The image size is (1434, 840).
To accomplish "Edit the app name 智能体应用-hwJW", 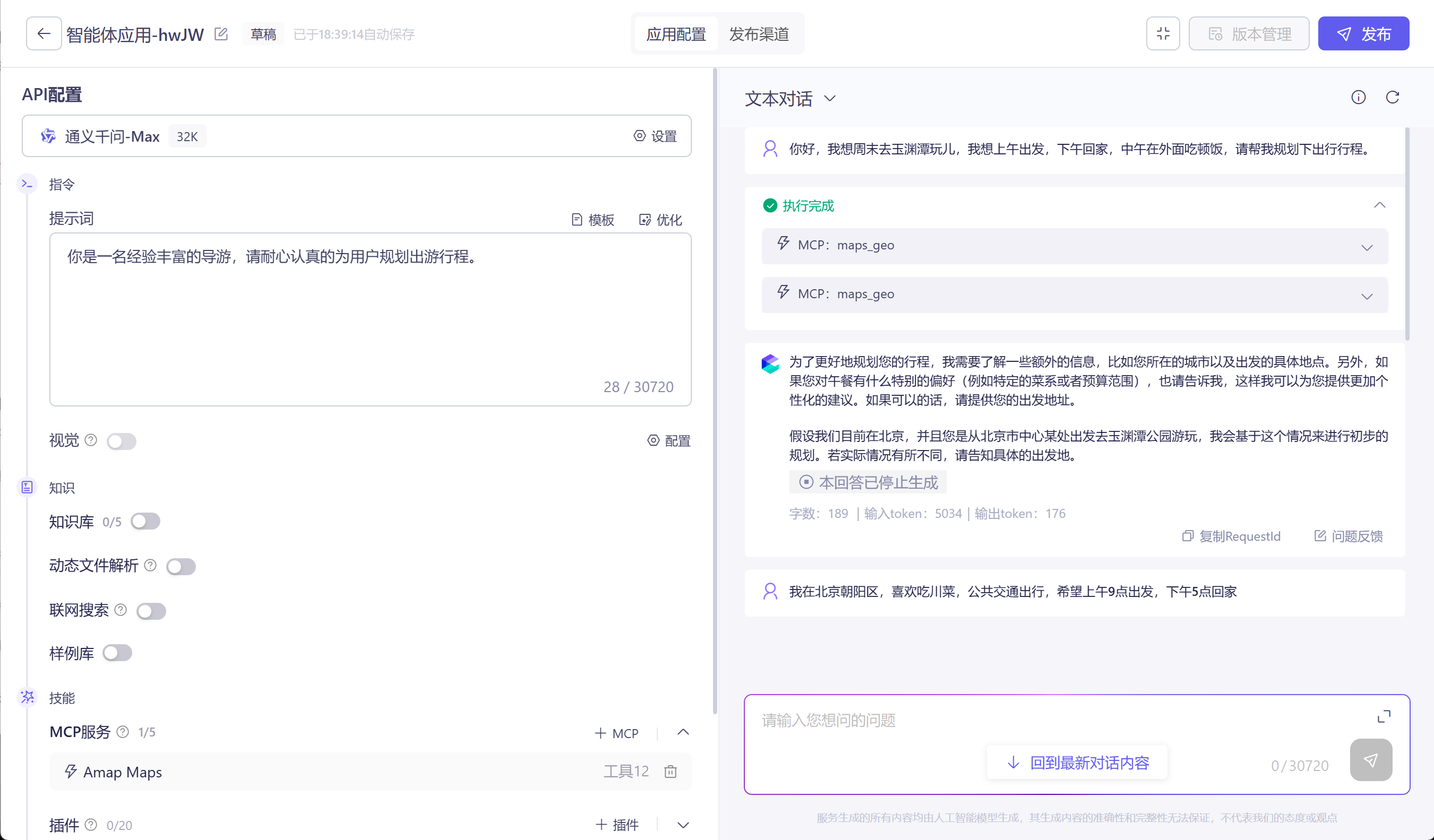I will (x=221, y=34).
